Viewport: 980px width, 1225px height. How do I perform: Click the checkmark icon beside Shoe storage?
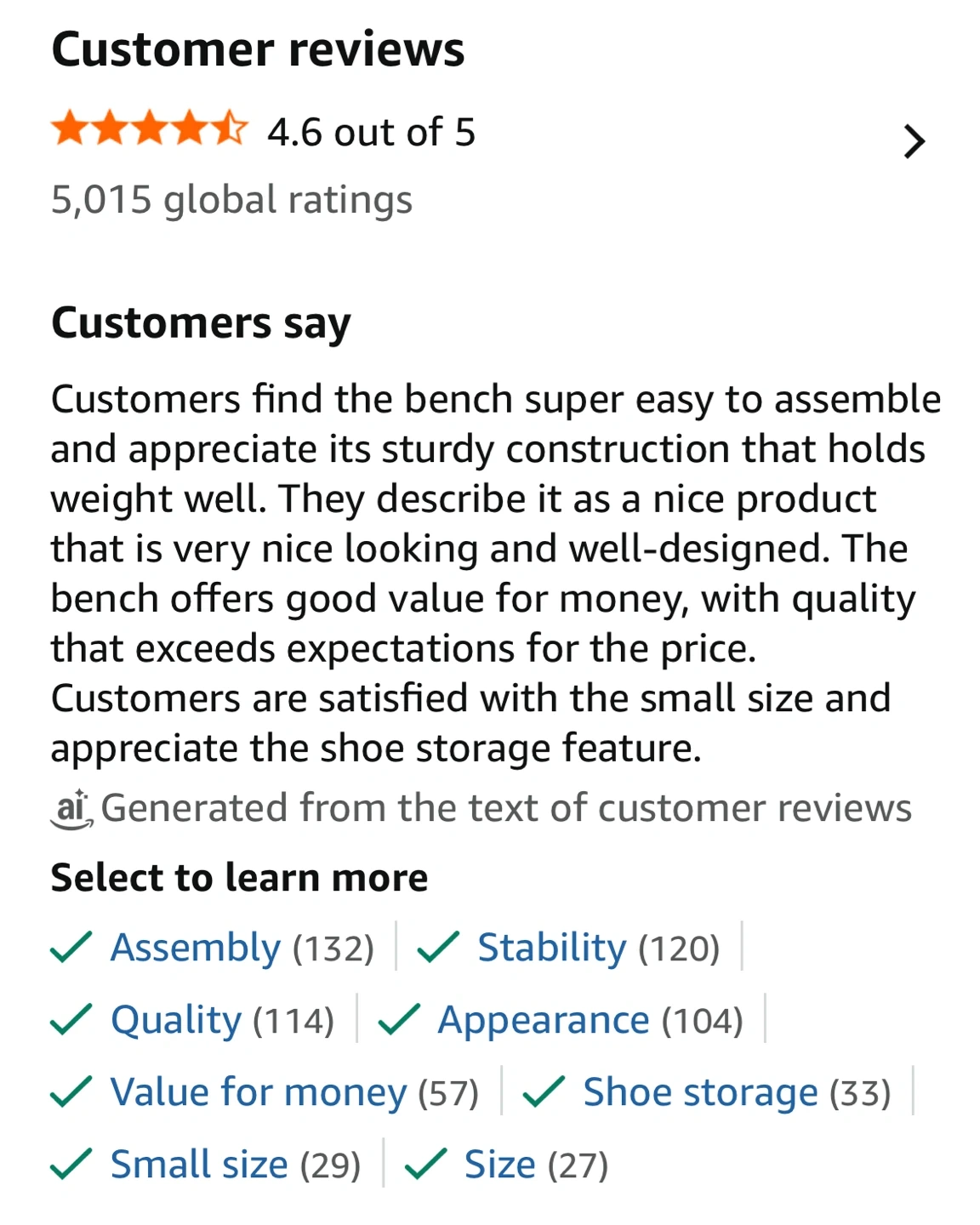[544, 1092]
